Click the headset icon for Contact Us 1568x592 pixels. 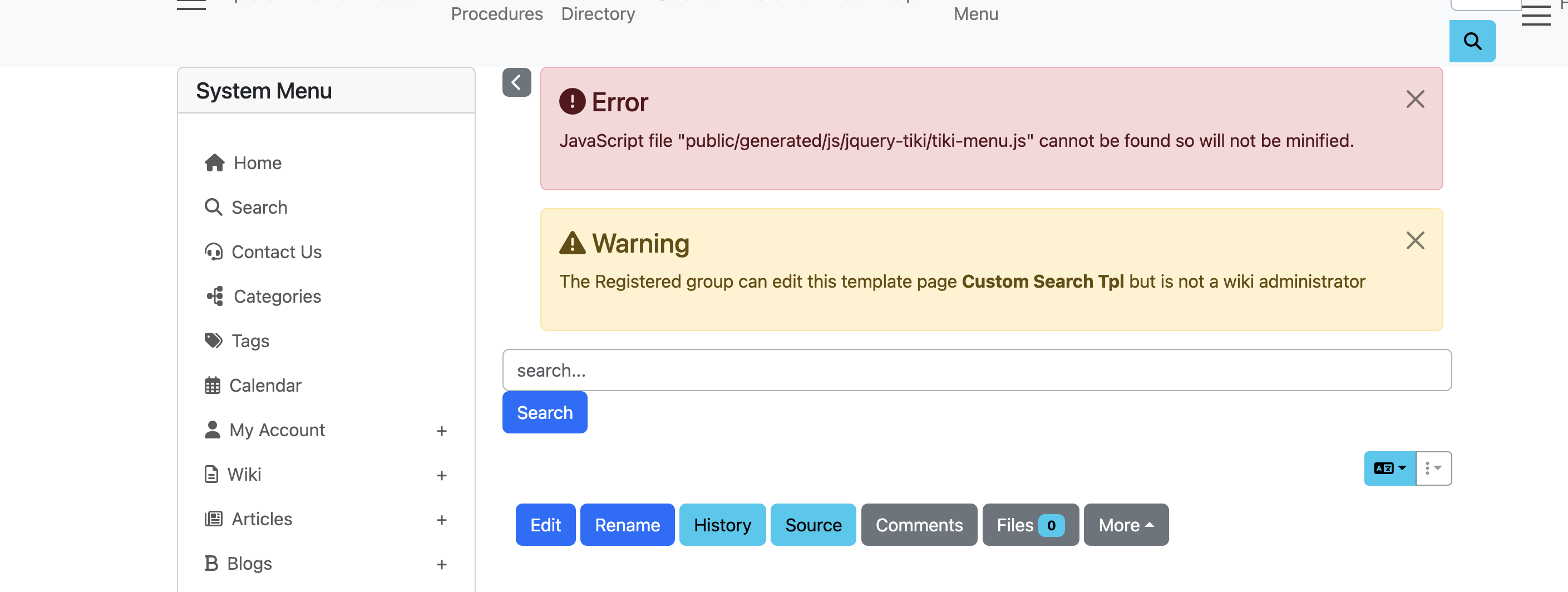coord(213,251)
